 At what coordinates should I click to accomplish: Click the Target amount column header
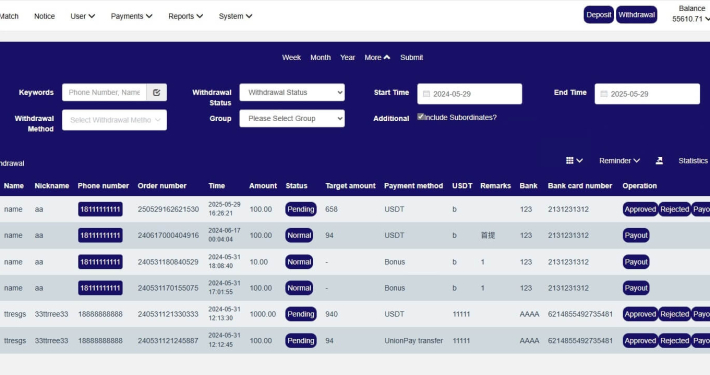click(350, 186)
